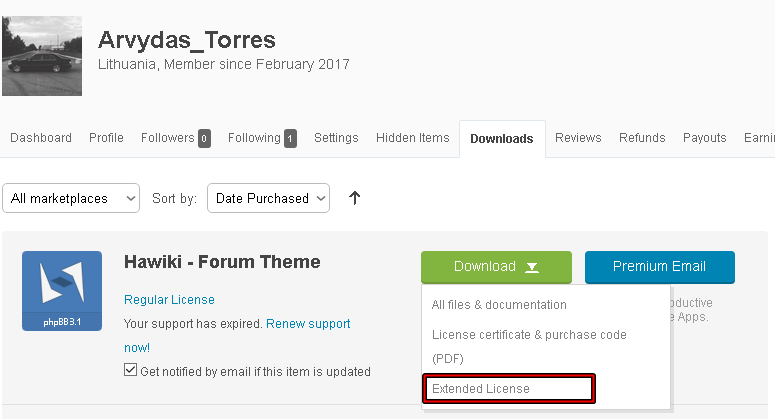Open the Date Purchased sort dropdown
This screenshot has width=775, height=419.
268,198
